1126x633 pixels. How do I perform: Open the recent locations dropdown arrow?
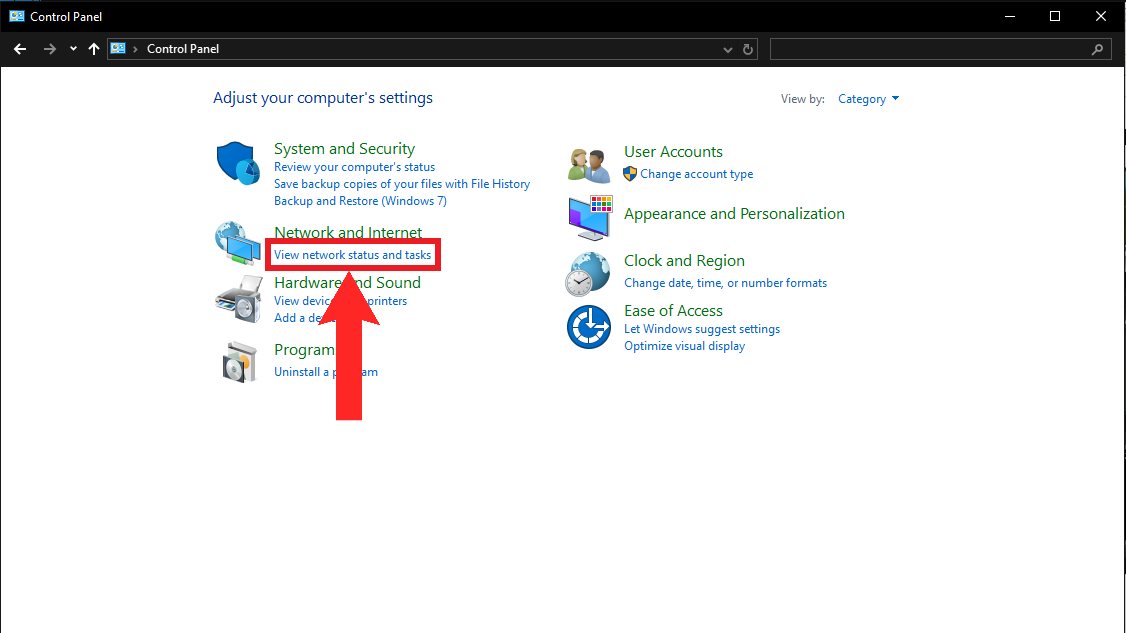(x=73, y=49)
